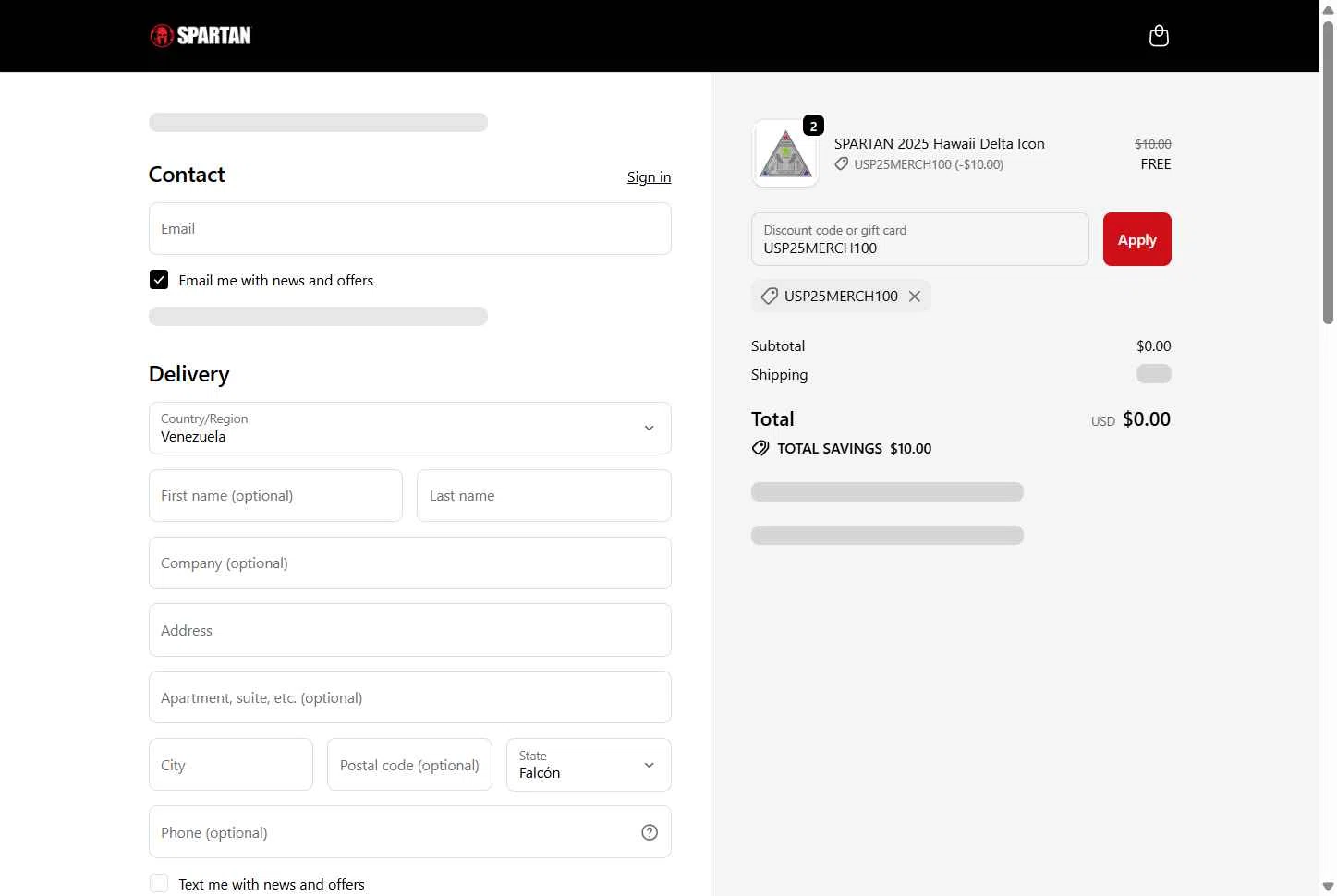Select the Last name field

pyautogui.click(x=543, y=496)
